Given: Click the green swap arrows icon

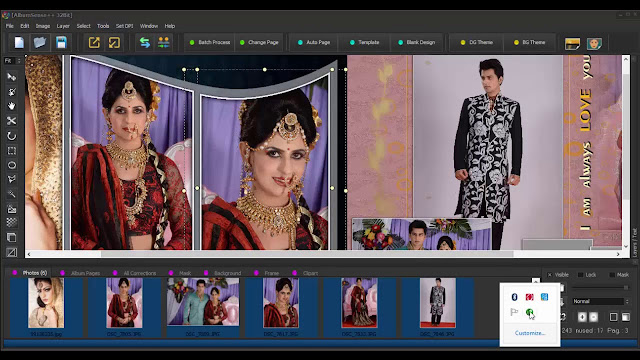Looking at the screenshot, I should click(144, 42).
